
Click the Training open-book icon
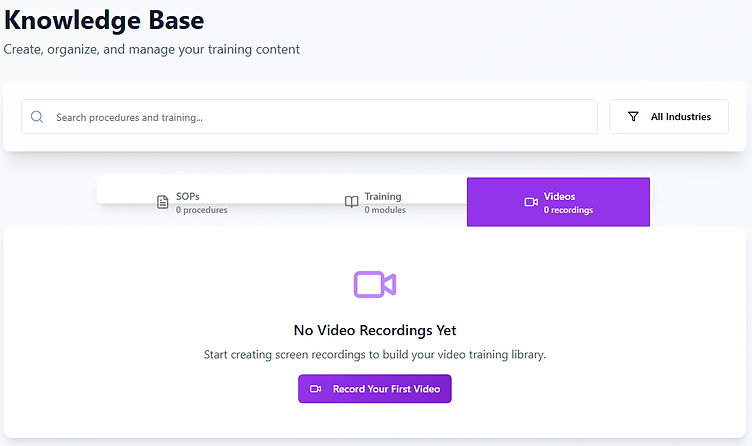pos(351,202)
